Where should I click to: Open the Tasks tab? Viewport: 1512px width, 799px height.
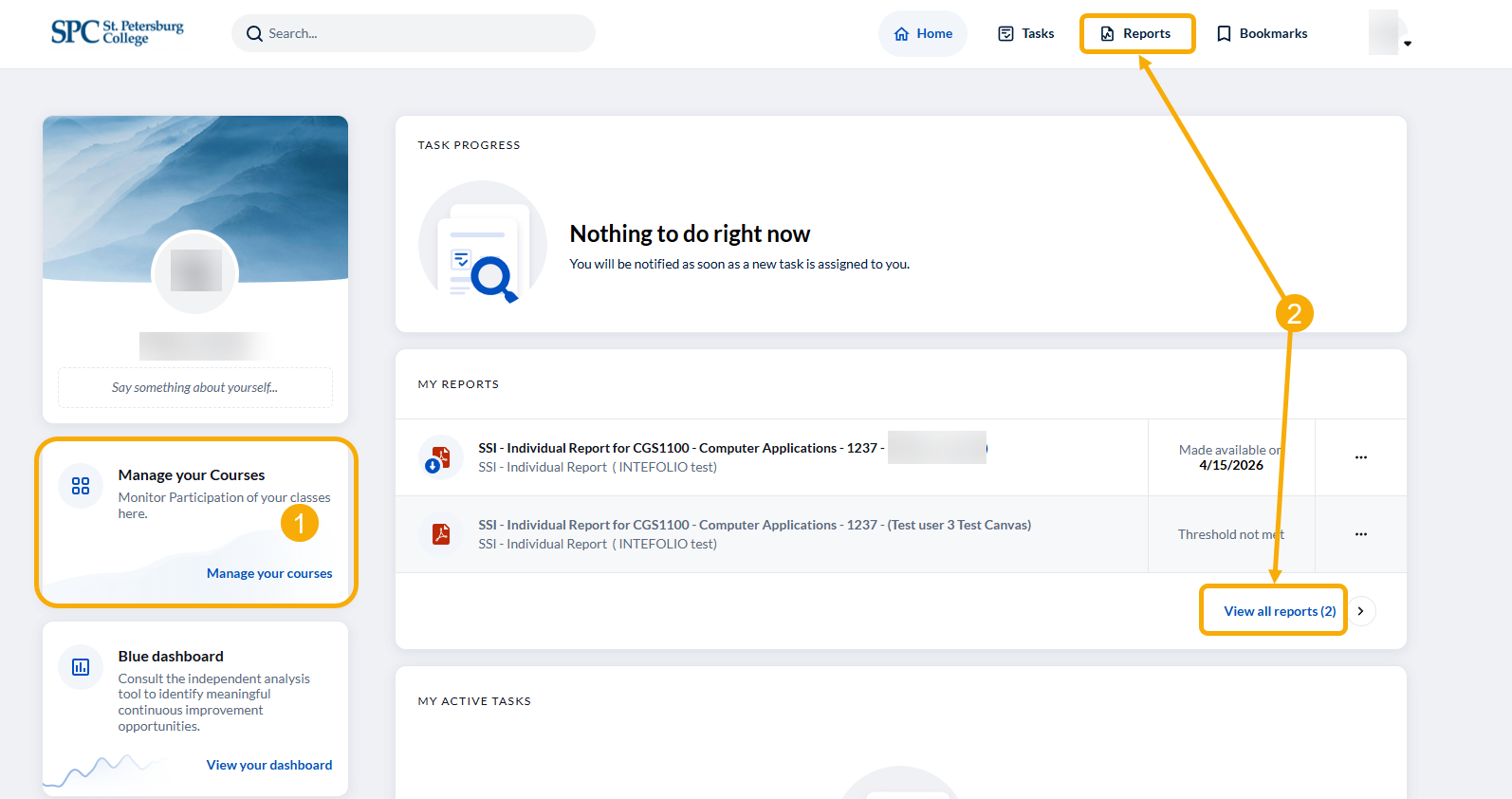(x=1026, y=33)
